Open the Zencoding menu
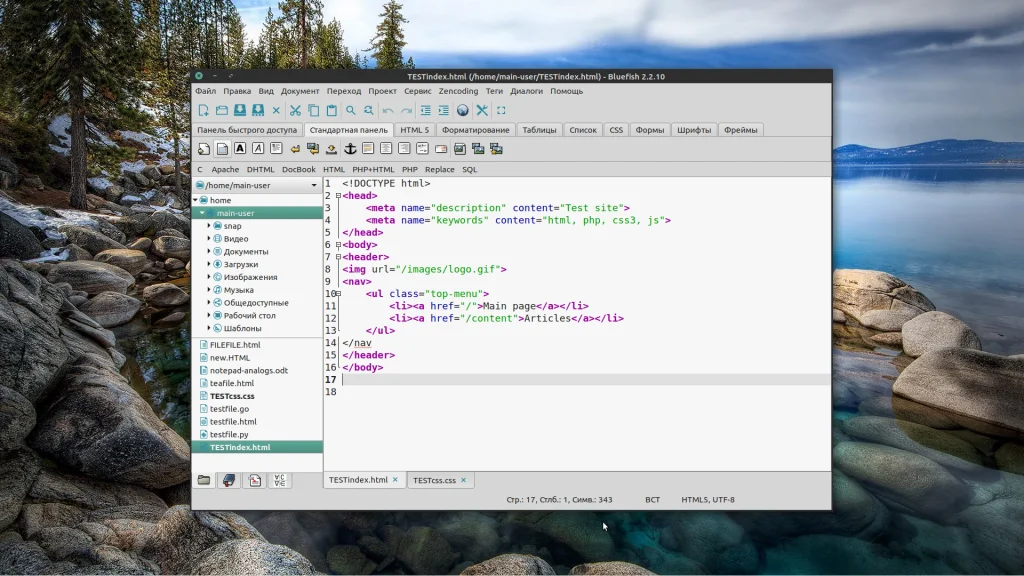1024x576 pixels. [x=458, y=91]
